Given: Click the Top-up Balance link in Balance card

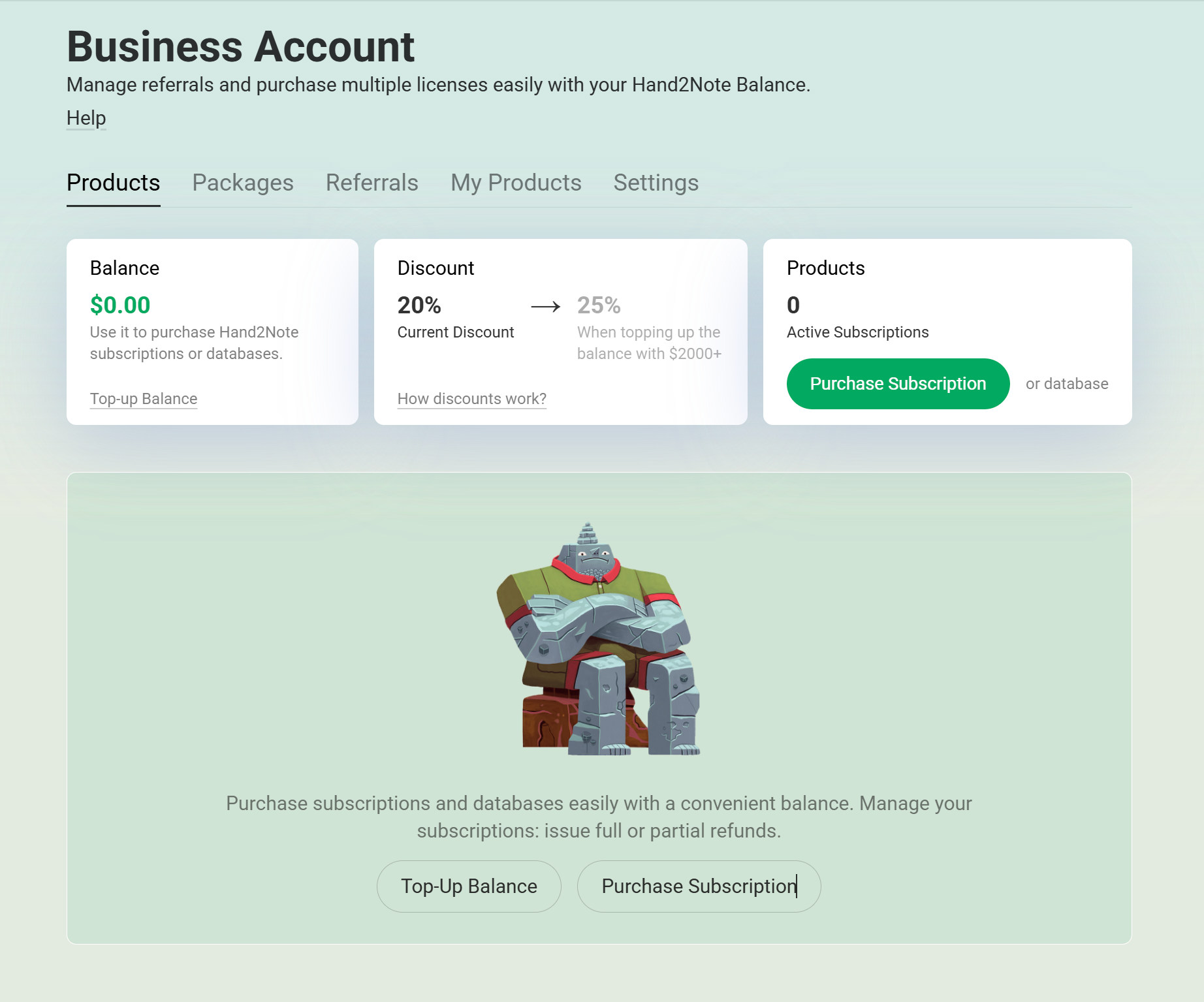Looking at the screenshot, I should [144, 399].
